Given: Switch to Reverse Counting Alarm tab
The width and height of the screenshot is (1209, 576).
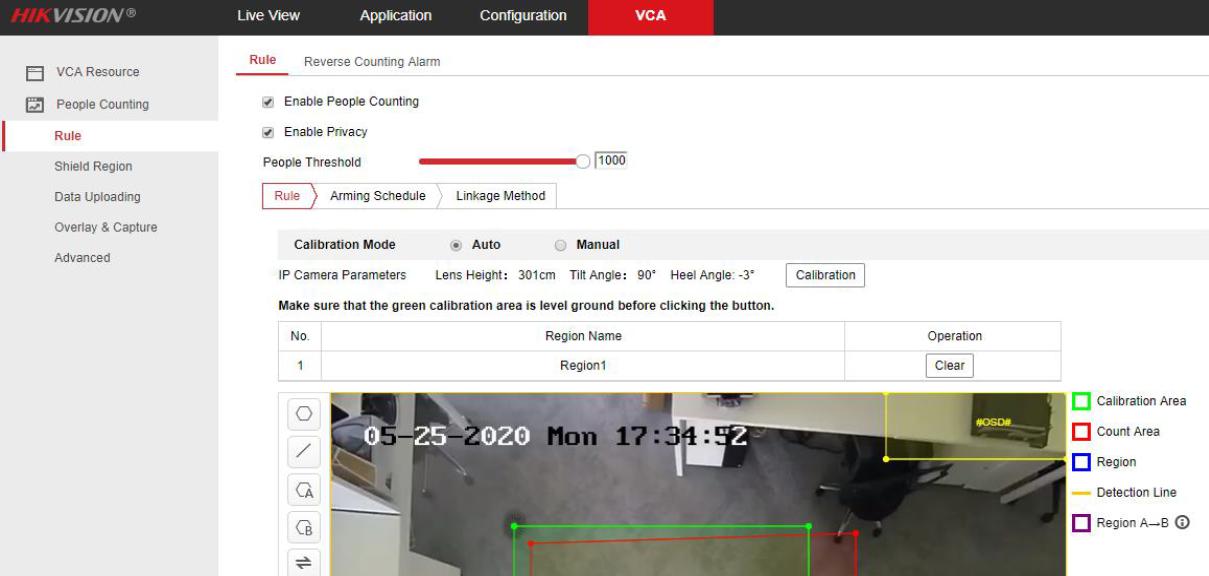Looking at the screenshot, I should 371,62.
